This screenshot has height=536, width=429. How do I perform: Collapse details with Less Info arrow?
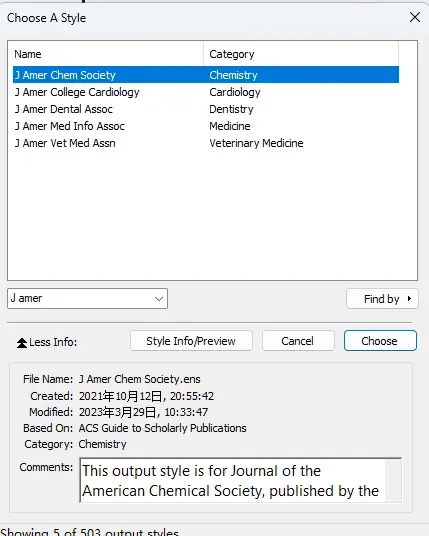[x=22, y=343]
